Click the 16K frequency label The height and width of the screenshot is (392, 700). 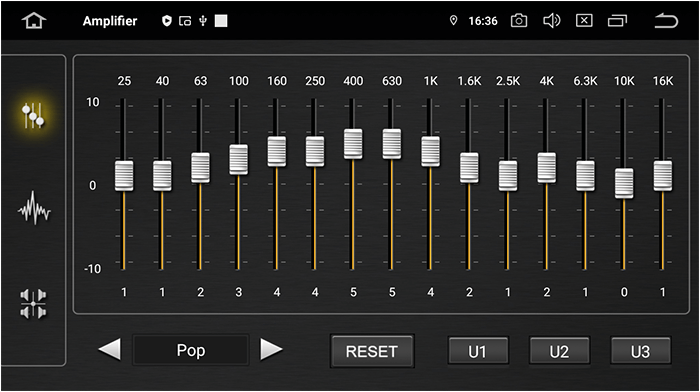pos(662,81)
